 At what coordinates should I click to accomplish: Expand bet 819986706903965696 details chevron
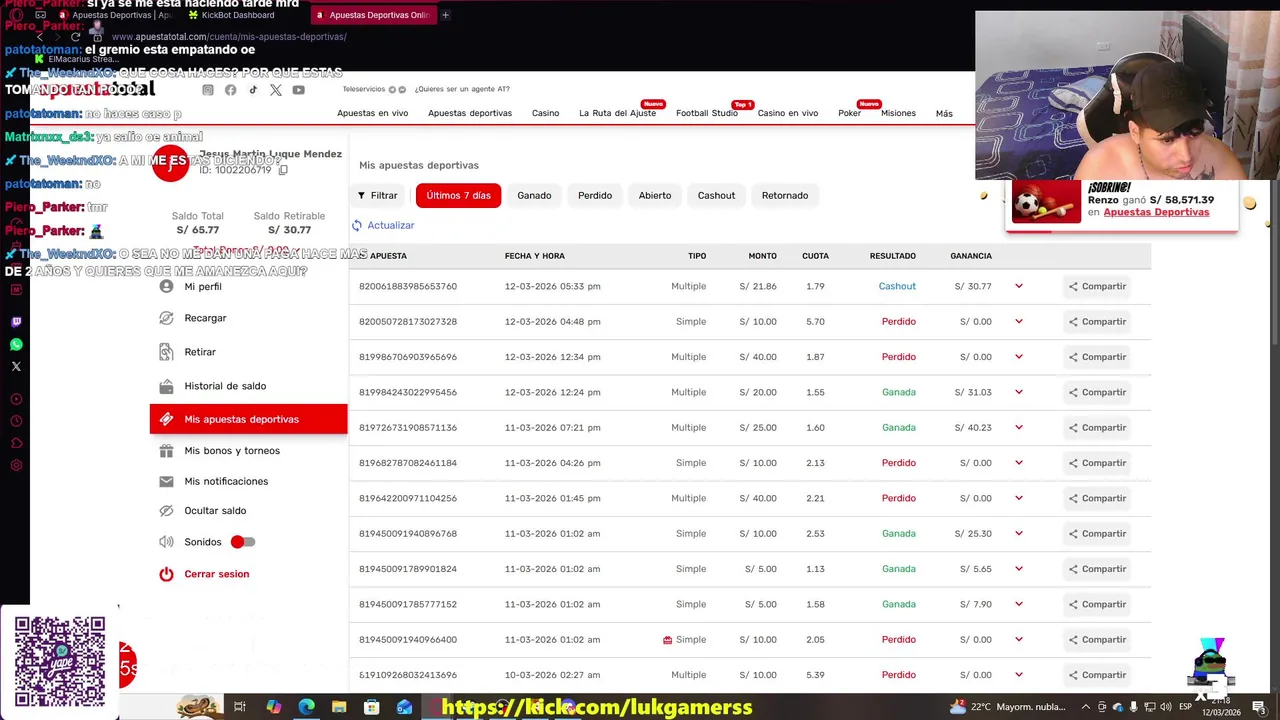click(x=1019, y=357)
